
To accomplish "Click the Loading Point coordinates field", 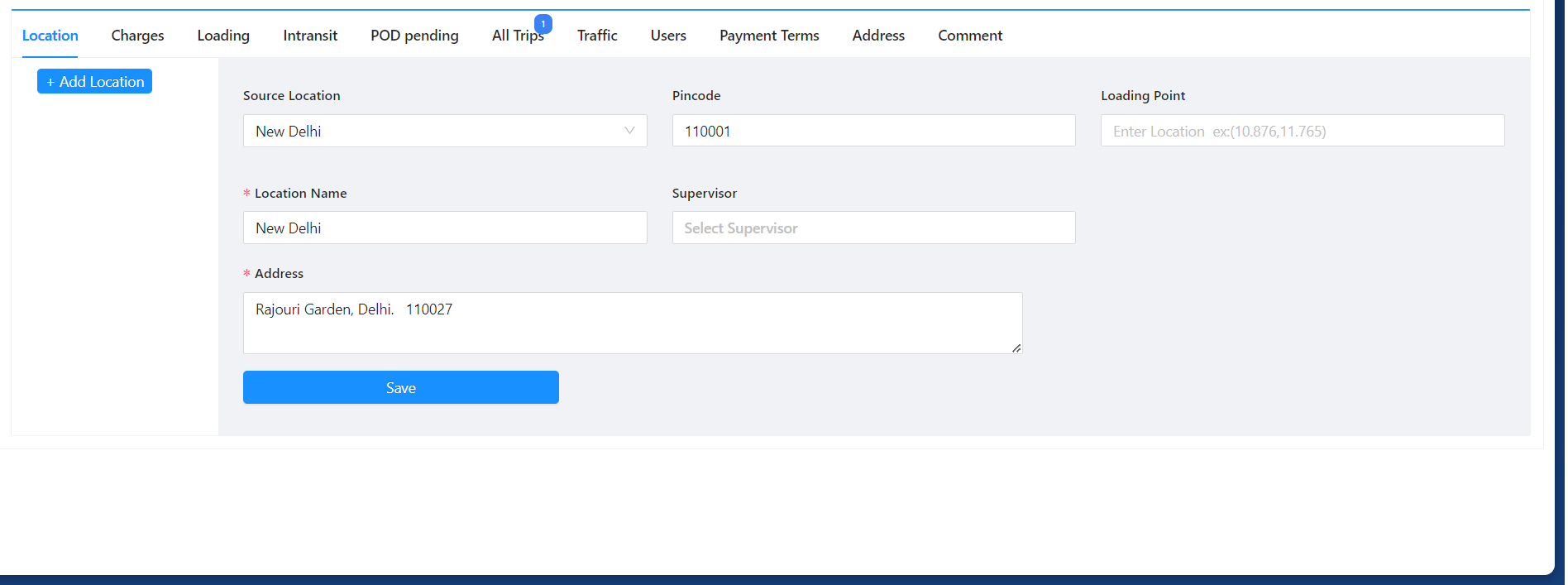I will point(1303,131).
